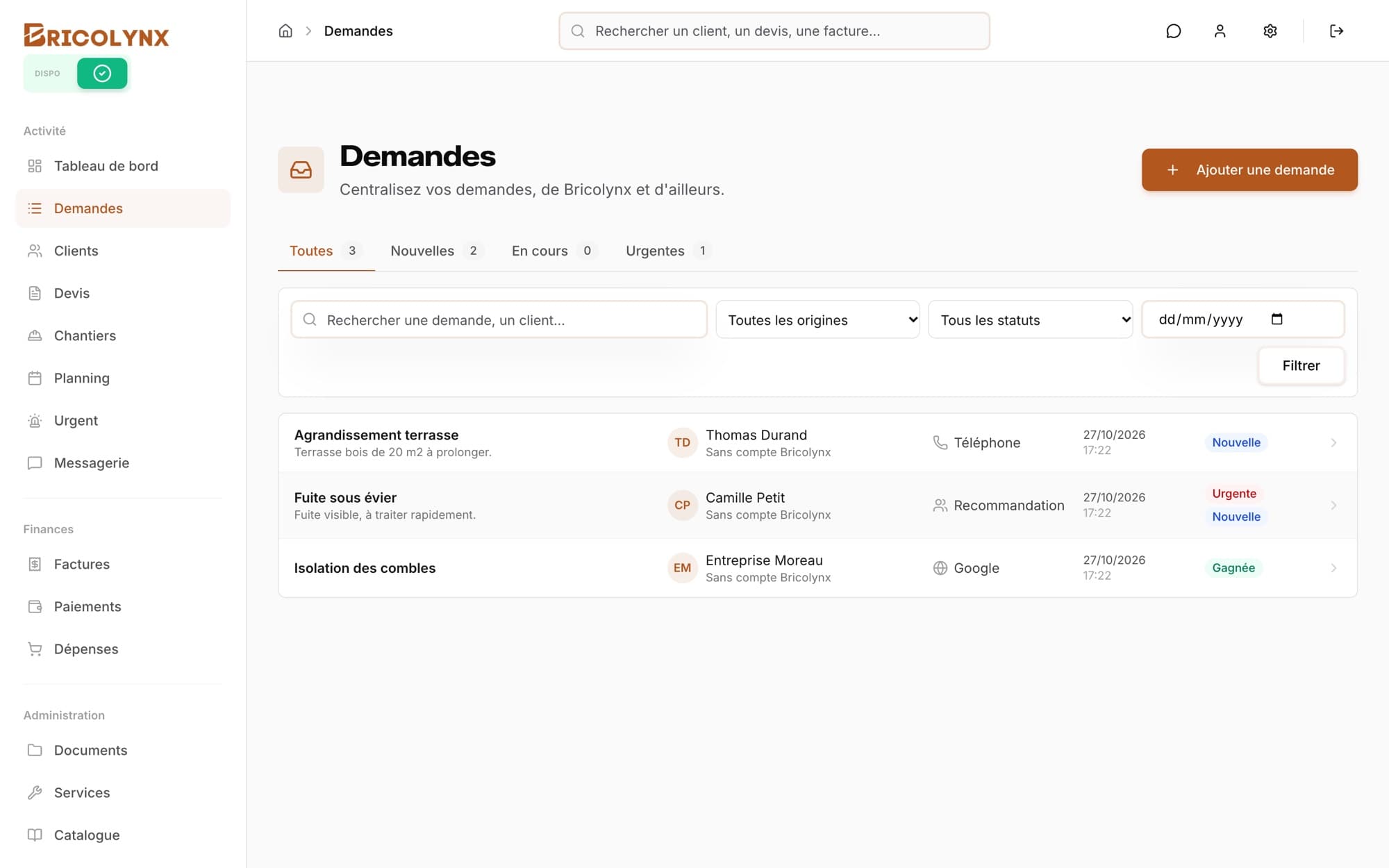1389x868 pixels.
Task: Switch to the Toutes tab
Action: pos(326,251)
